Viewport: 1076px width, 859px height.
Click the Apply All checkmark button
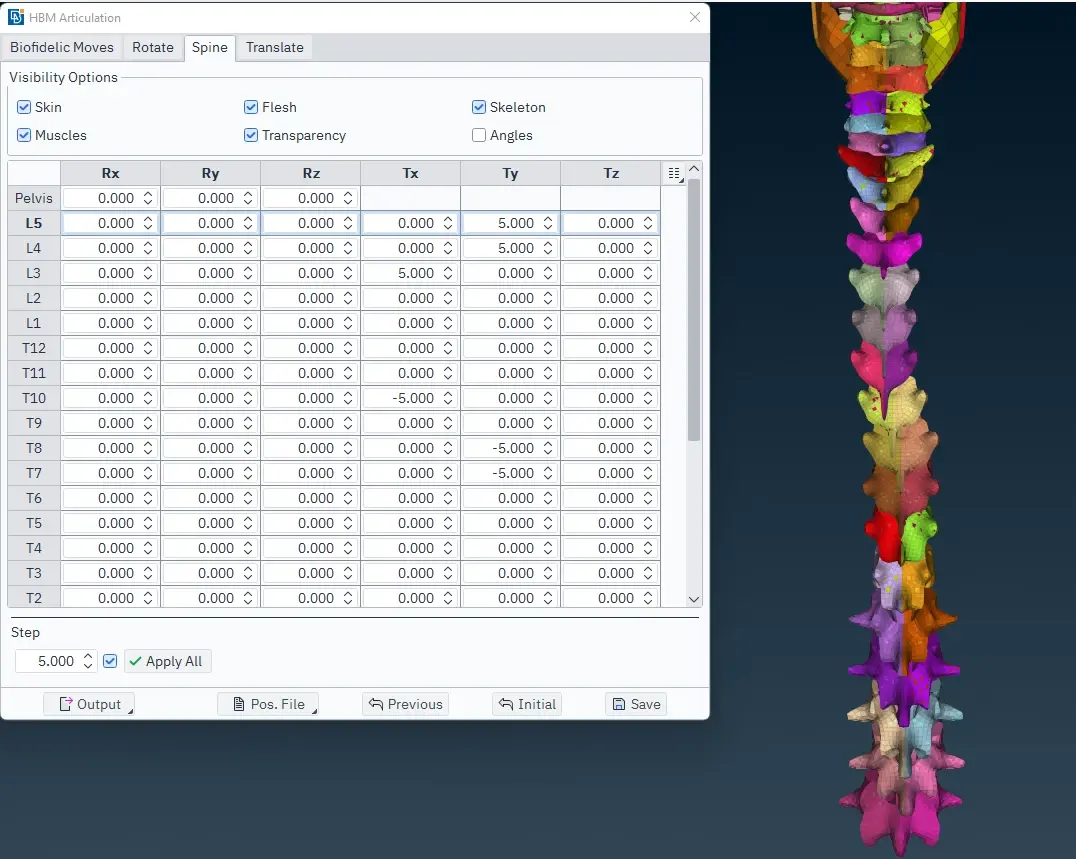coord(168,661)
